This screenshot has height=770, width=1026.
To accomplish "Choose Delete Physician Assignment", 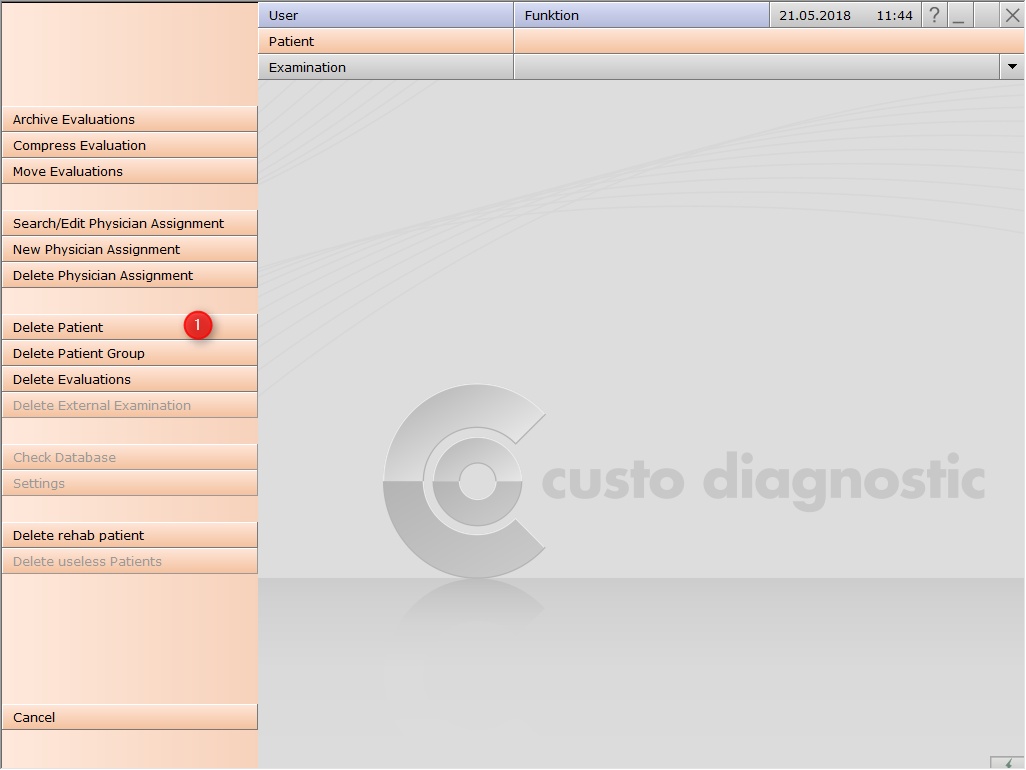I will pyautogui.click(x=130, y=275).
